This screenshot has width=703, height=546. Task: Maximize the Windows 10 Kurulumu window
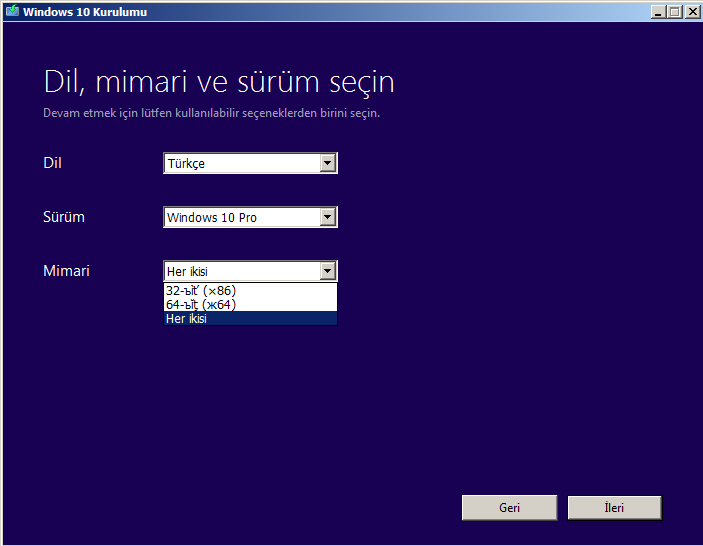click(675, 12)
